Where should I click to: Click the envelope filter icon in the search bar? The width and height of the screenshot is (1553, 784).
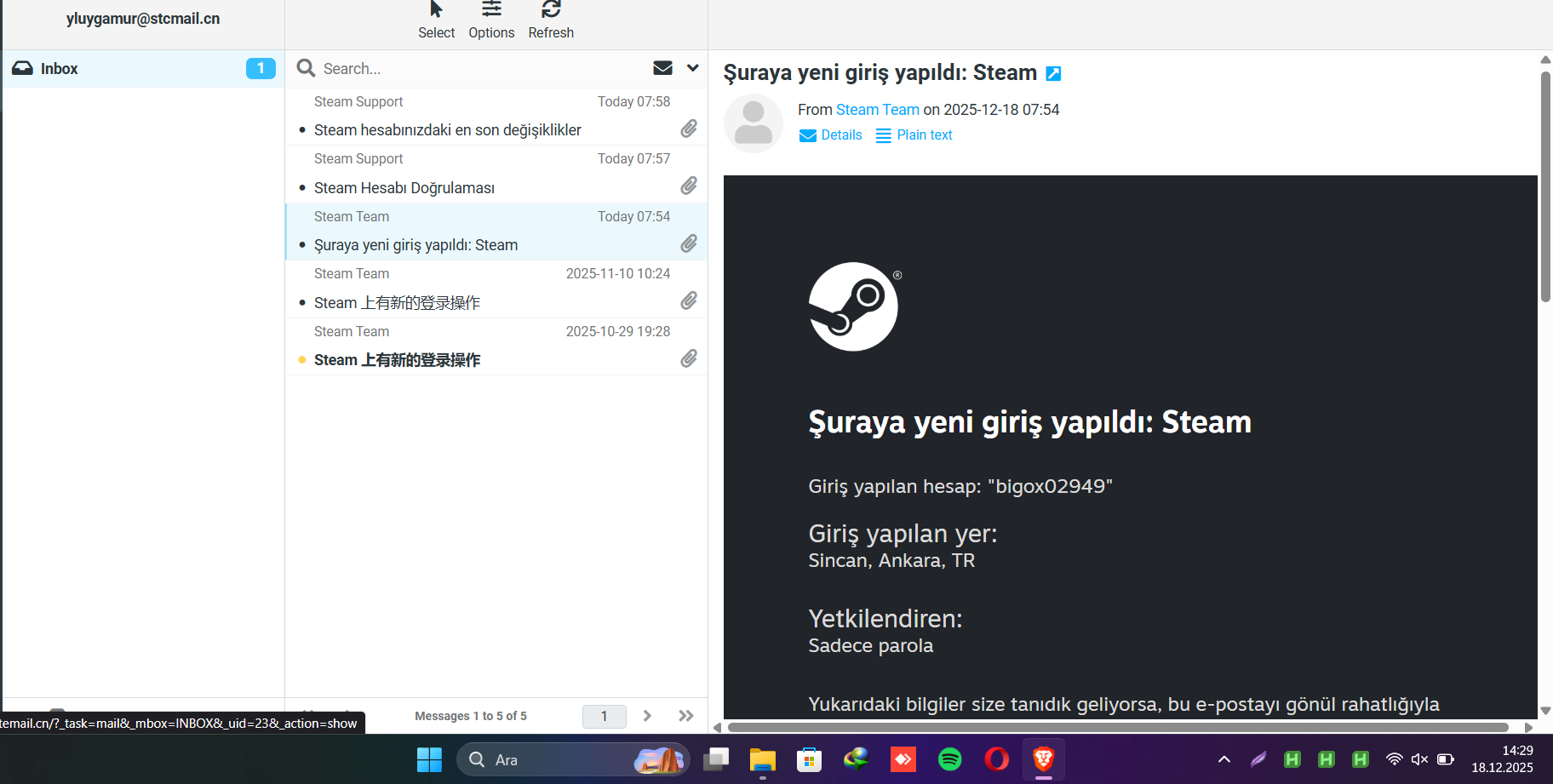point(662,68)
